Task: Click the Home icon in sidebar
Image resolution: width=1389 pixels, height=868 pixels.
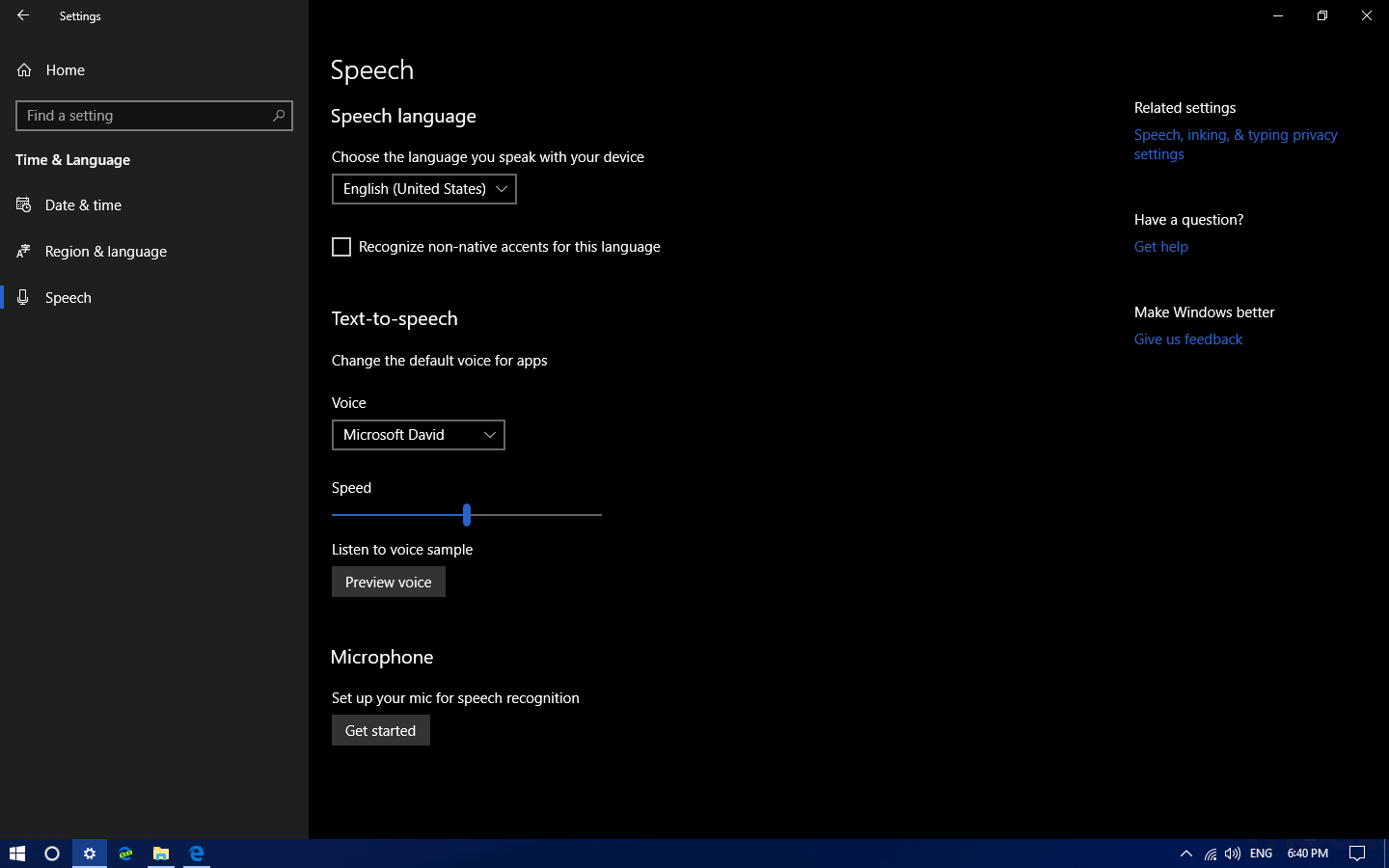Action: [24, 69]
